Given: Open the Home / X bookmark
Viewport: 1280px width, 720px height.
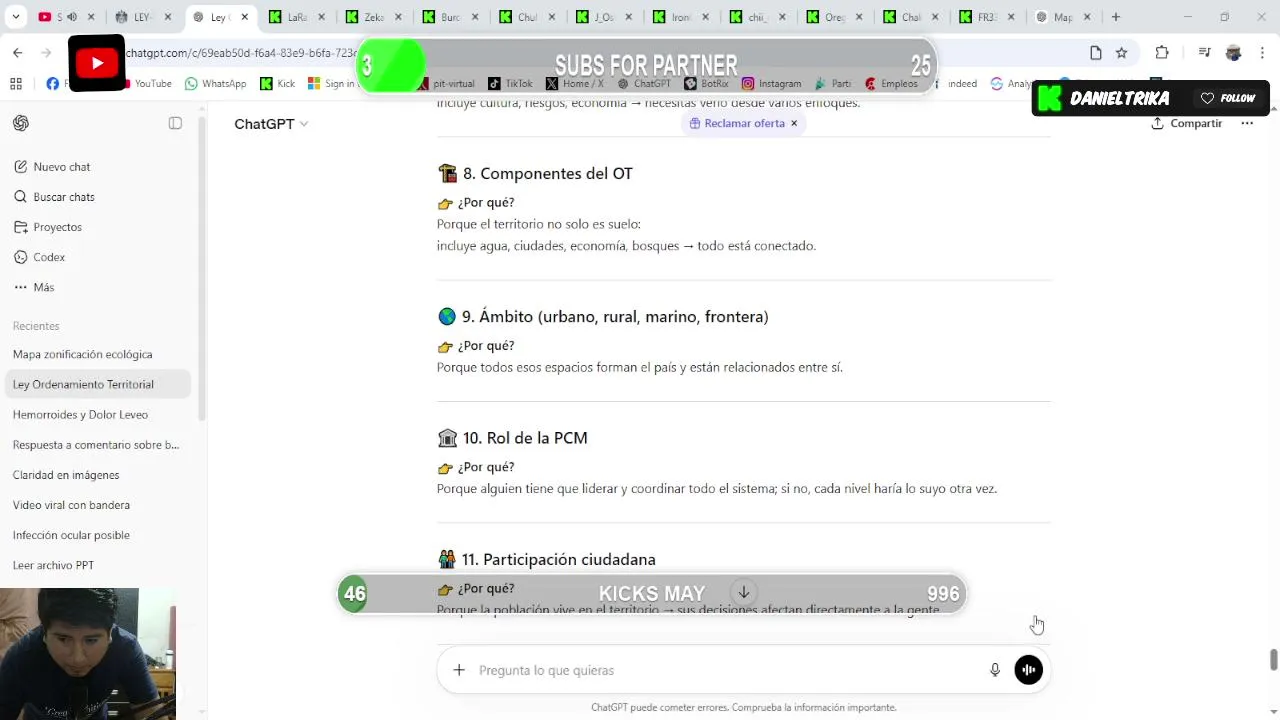Looking at the screenshot, I should coord(575,84).
